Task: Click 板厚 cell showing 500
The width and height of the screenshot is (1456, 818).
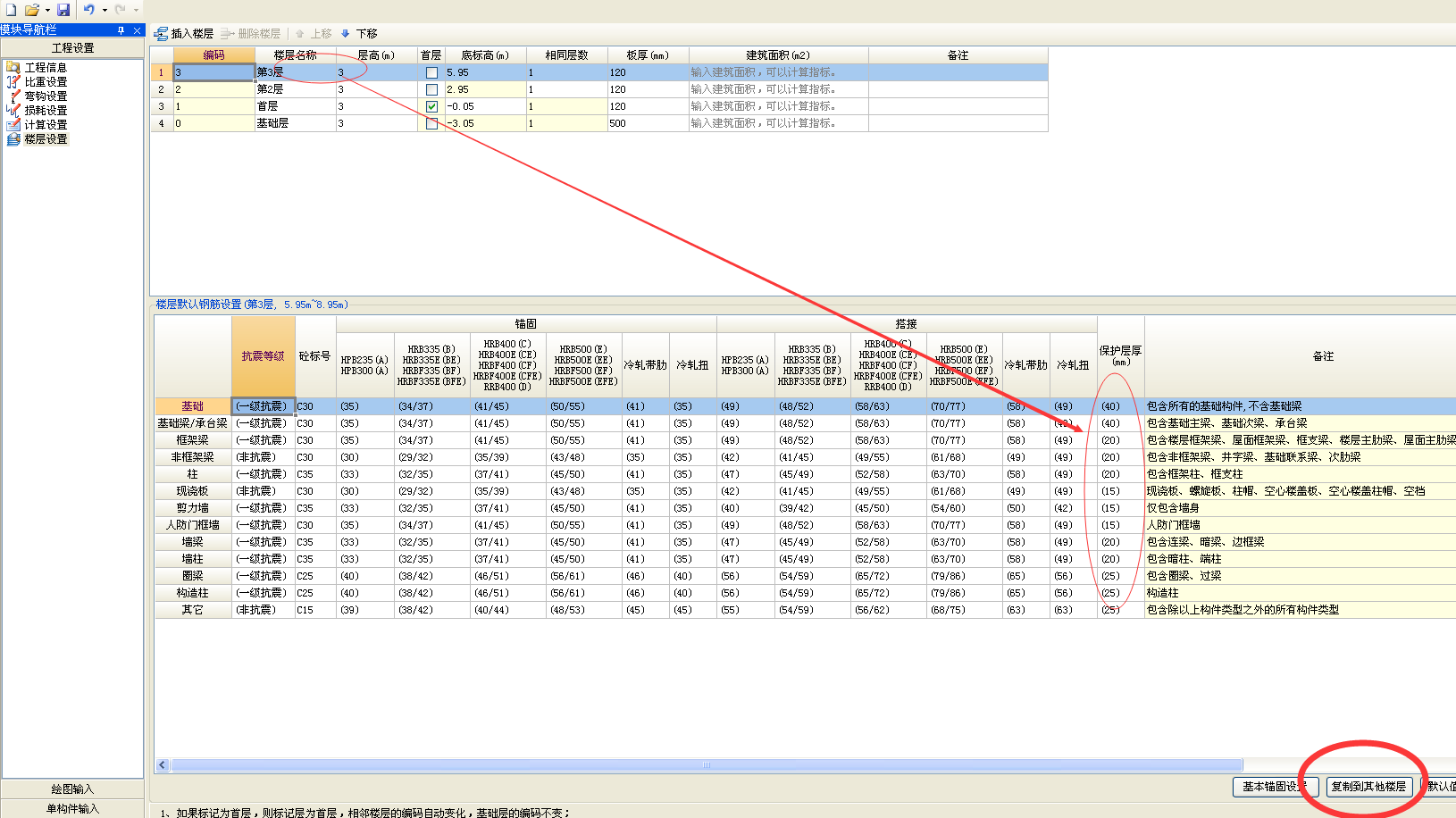Action: (648, 123)
